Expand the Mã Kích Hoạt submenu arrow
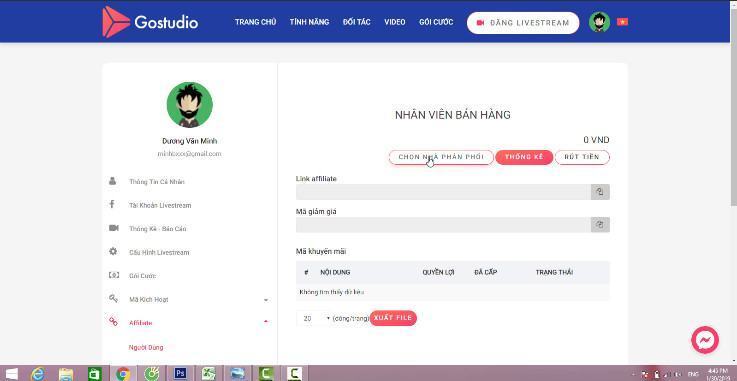Screen dimensions: 737x381 pos(266,300)
